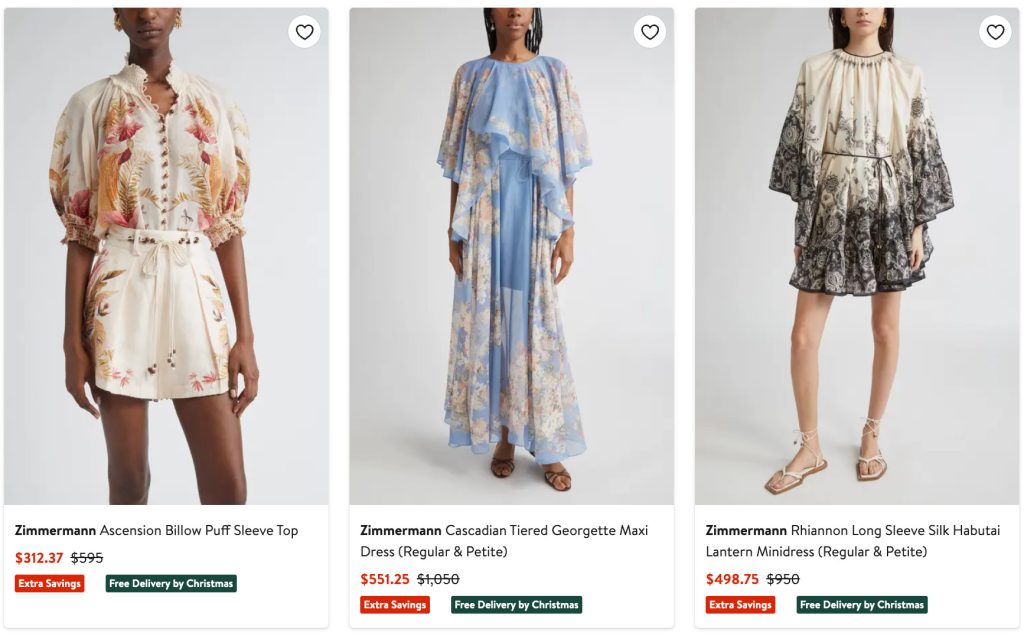Click Extra Savings badge under Ascension top

tap(49, 584)
